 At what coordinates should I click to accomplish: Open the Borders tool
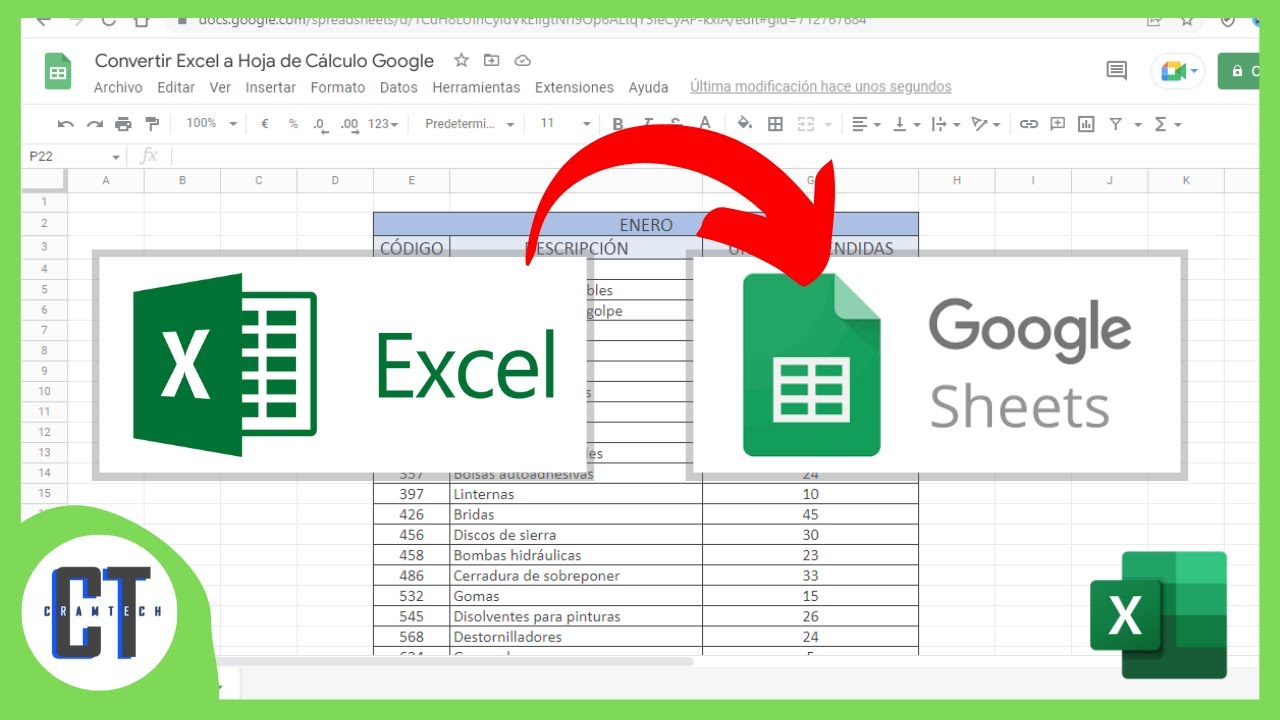coord(775,124)
